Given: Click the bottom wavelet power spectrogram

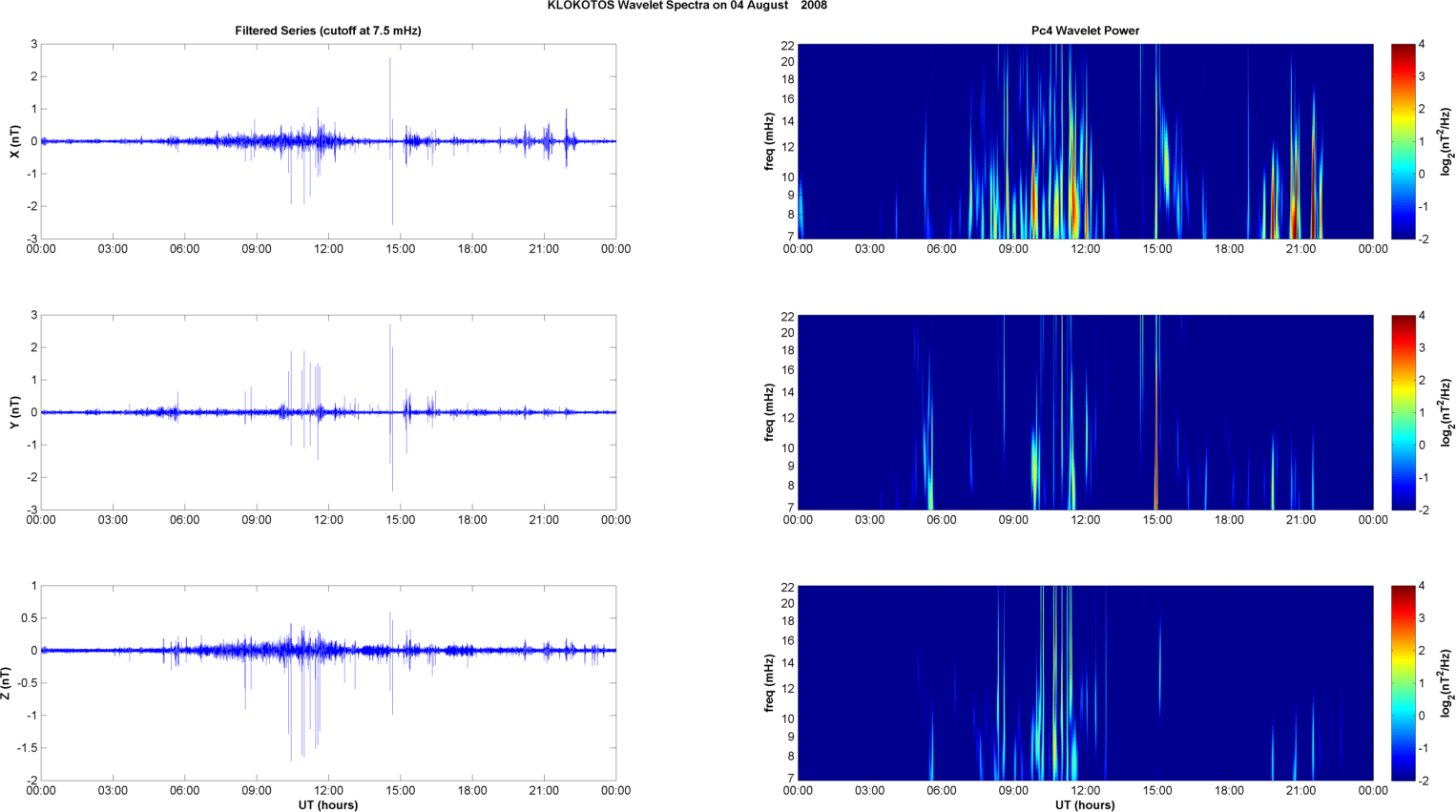Looking at the screenshot, I should [x=1085, y=683].
